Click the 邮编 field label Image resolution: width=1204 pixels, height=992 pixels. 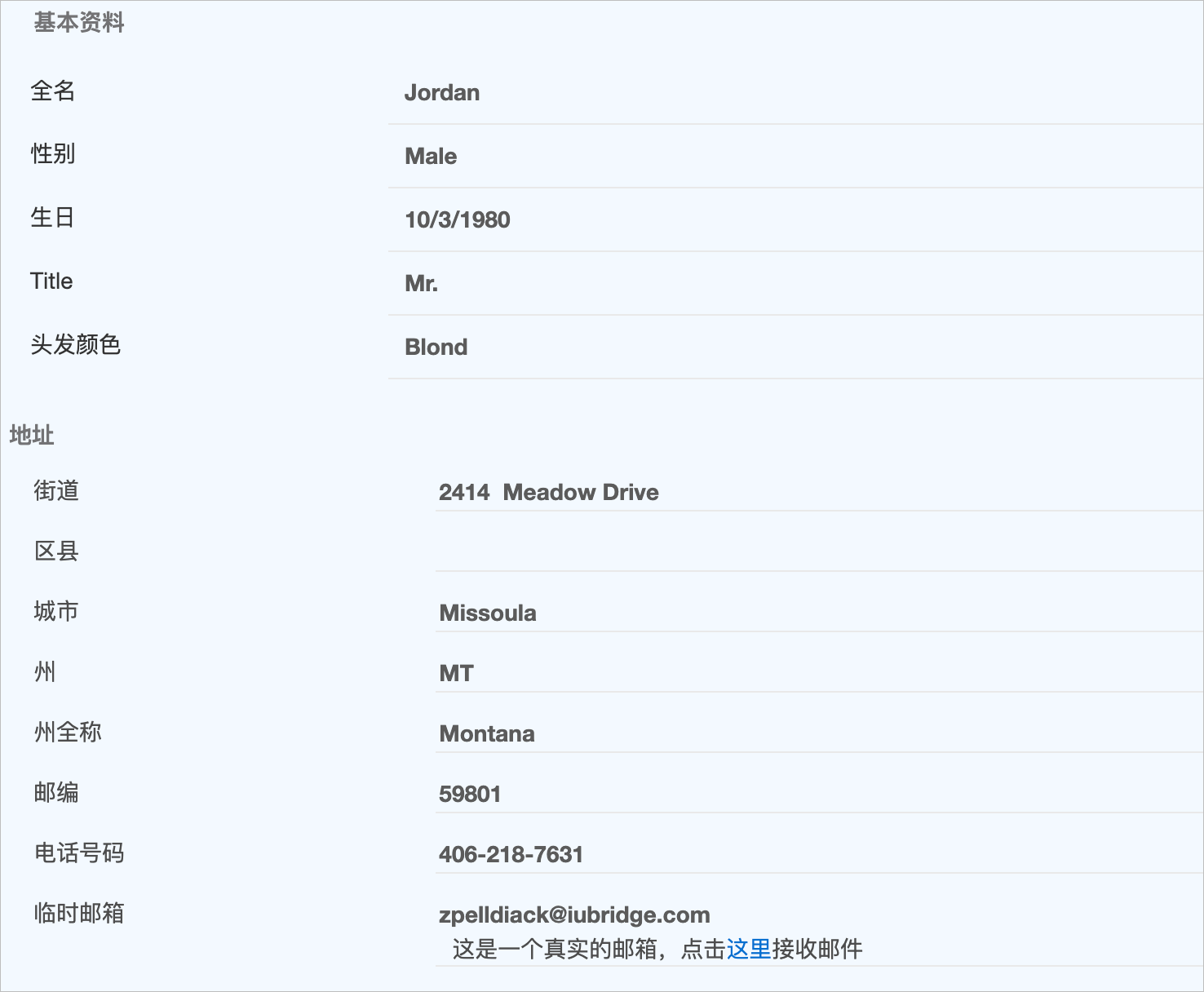(x=56, y=792)
